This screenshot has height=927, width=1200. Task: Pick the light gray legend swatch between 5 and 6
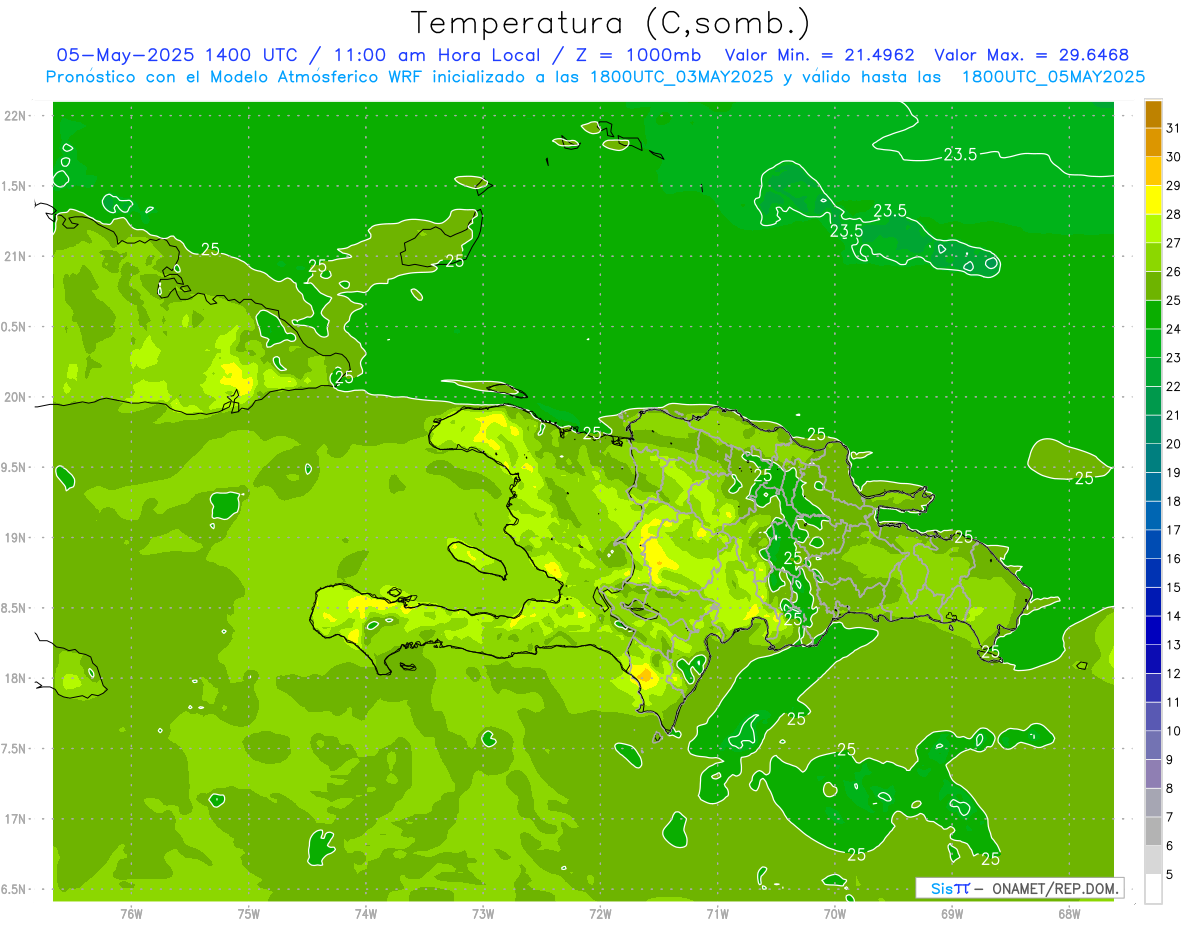point(1153,860)
